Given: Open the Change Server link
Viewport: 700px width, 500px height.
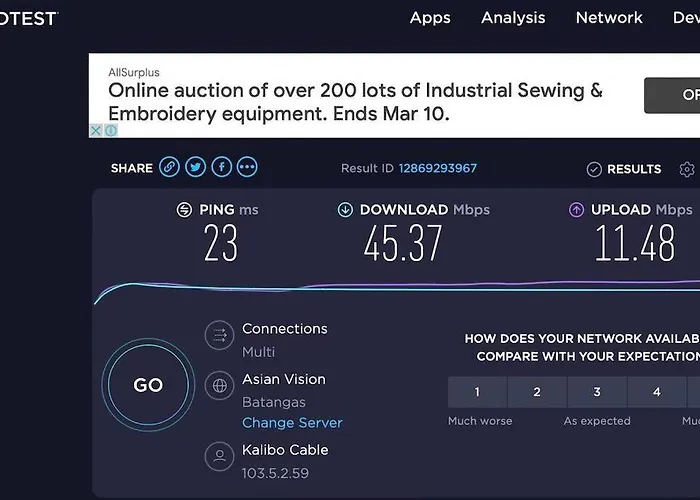Looking at the screenshot, I should [292, 423].
